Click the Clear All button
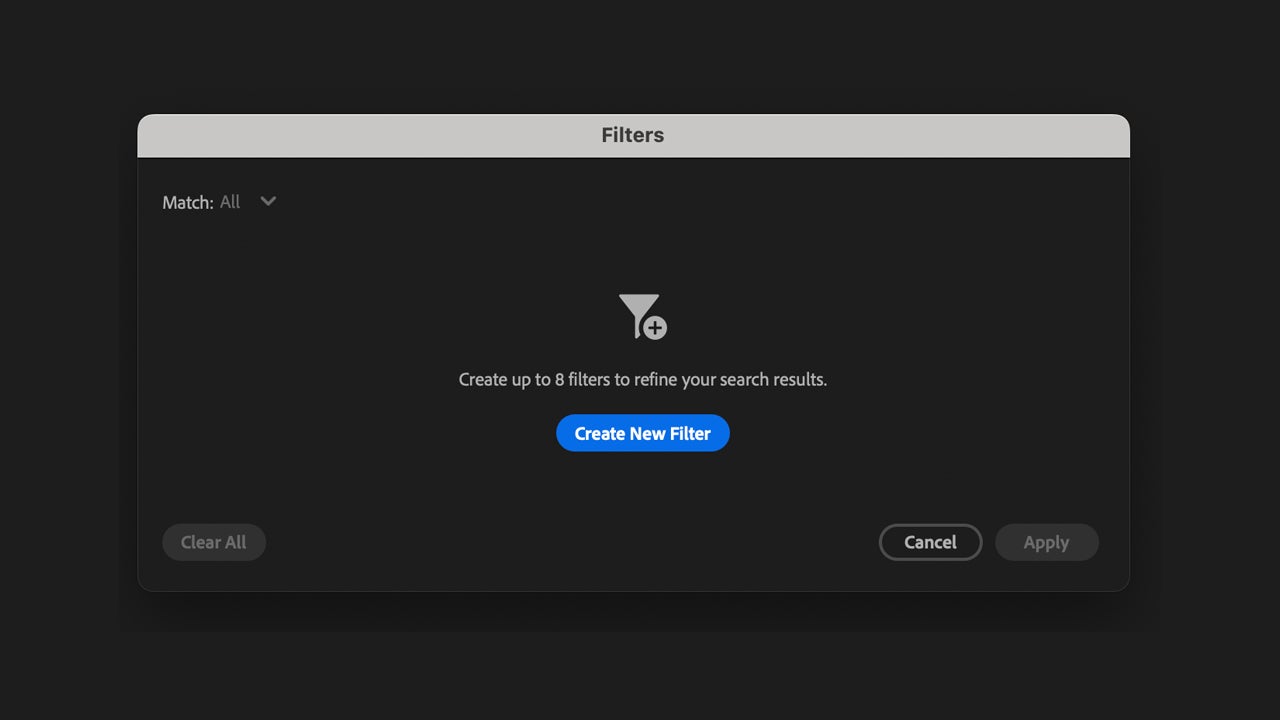Screen dimensions: 1280x720 213,542
